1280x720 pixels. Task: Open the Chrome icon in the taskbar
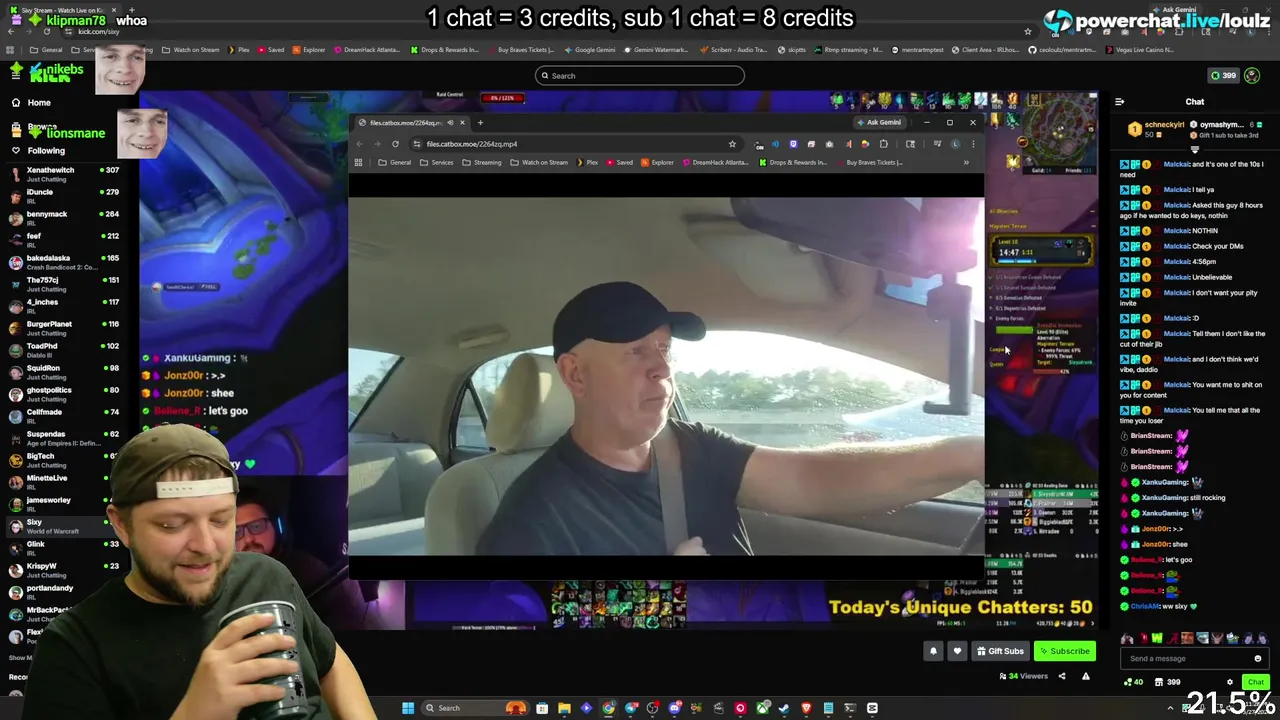pos(608,708)
